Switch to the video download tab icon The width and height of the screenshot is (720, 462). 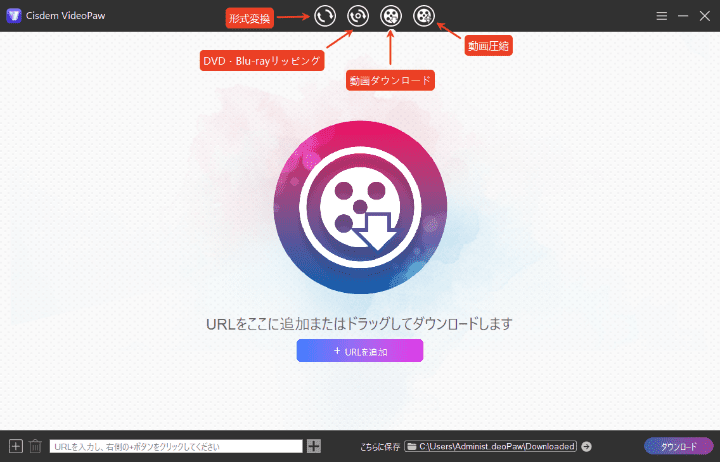pyautogui.click(x=391, y=16)
